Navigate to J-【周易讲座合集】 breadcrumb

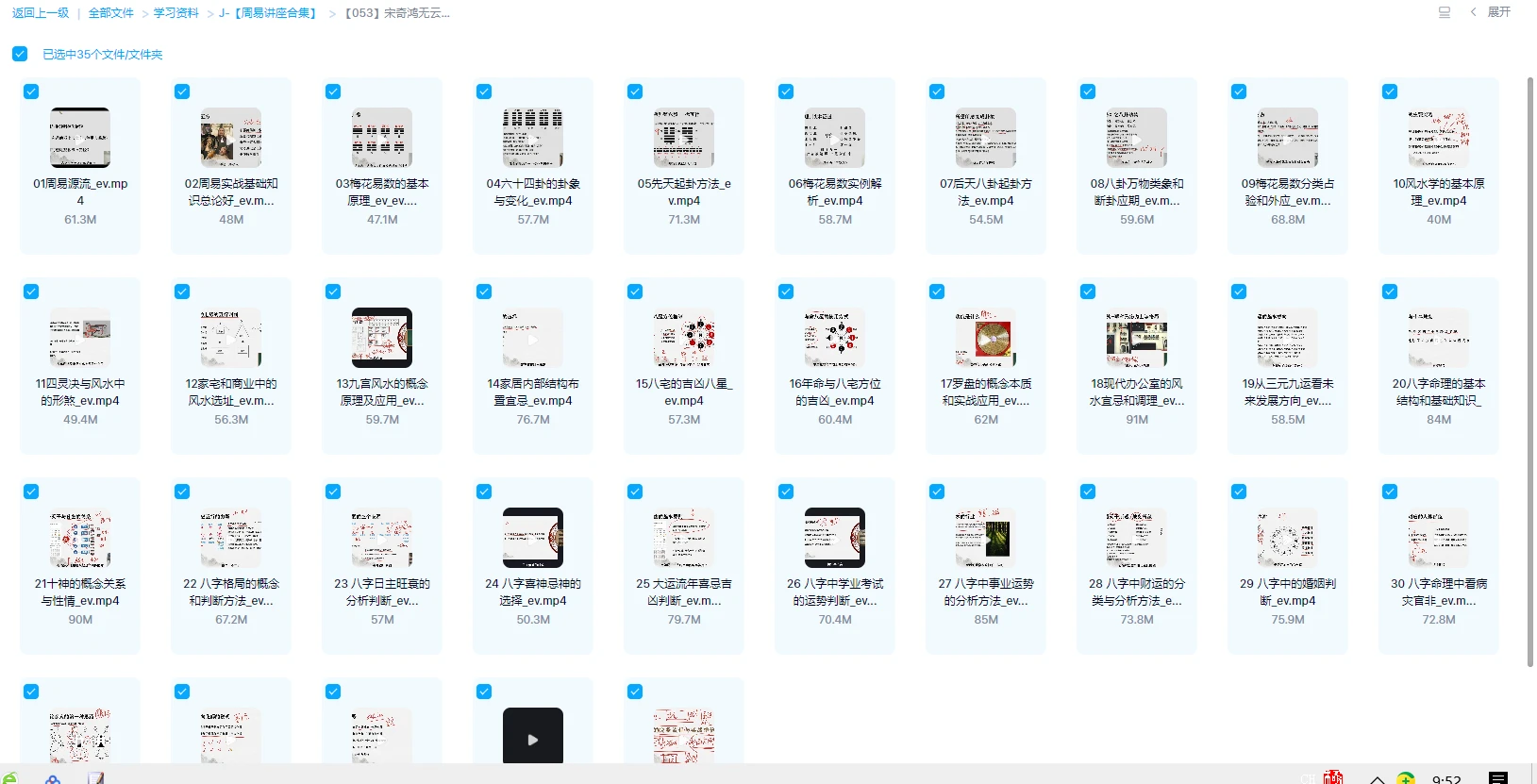[x=270, y=13]
